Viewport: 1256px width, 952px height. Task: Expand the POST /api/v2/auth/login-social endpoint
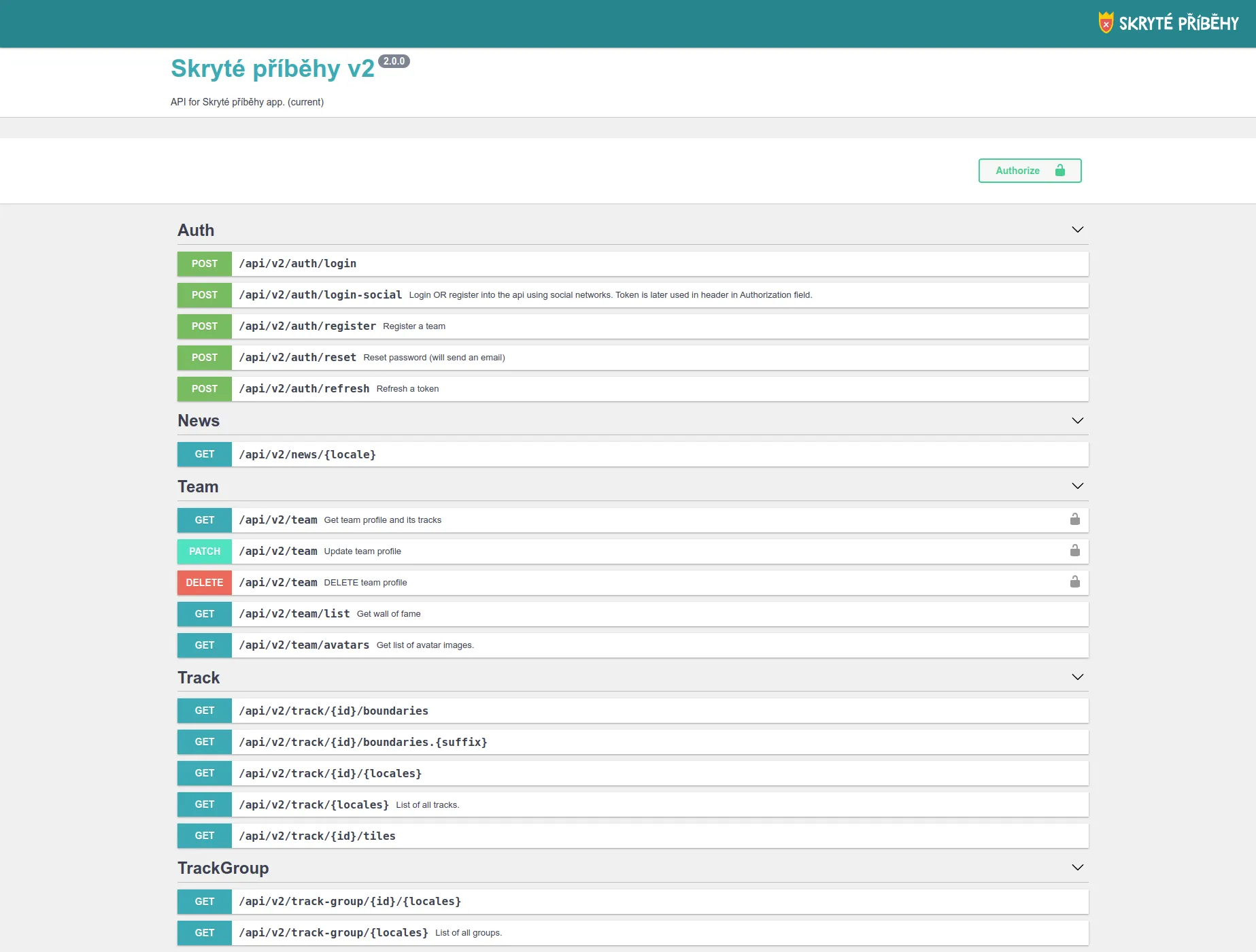point(633,295)
